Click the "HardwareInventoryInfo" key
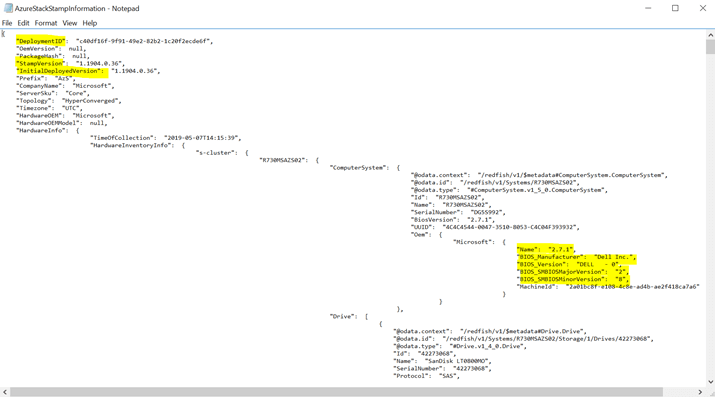The width and height of the screenshot is (715, 397). coord(132,145)
